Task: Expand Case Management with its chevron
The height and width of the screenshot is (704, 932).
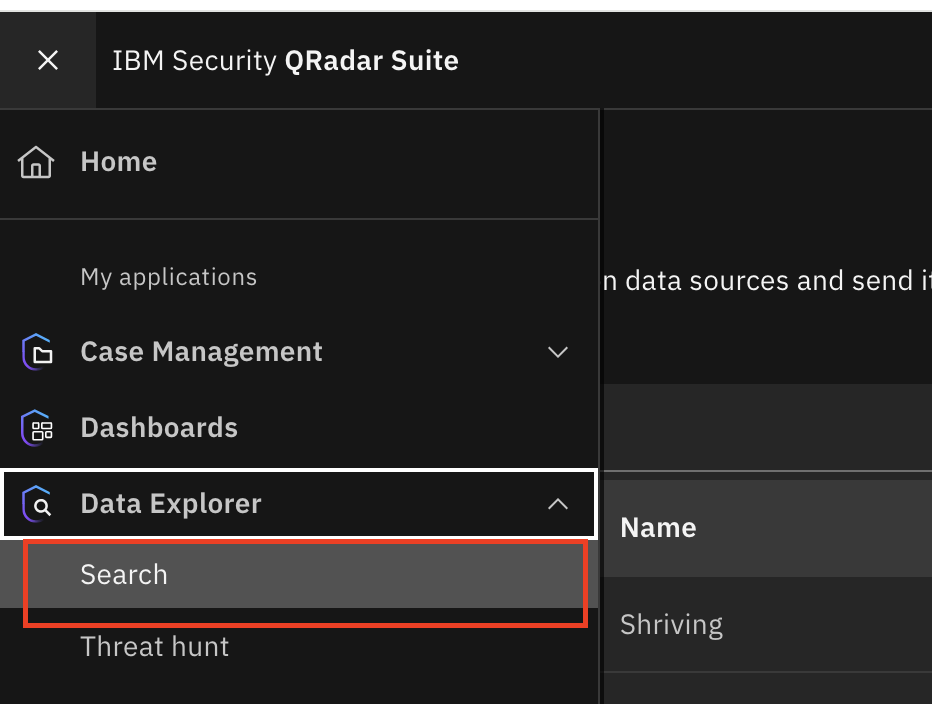Action: [x=558, y=352]
